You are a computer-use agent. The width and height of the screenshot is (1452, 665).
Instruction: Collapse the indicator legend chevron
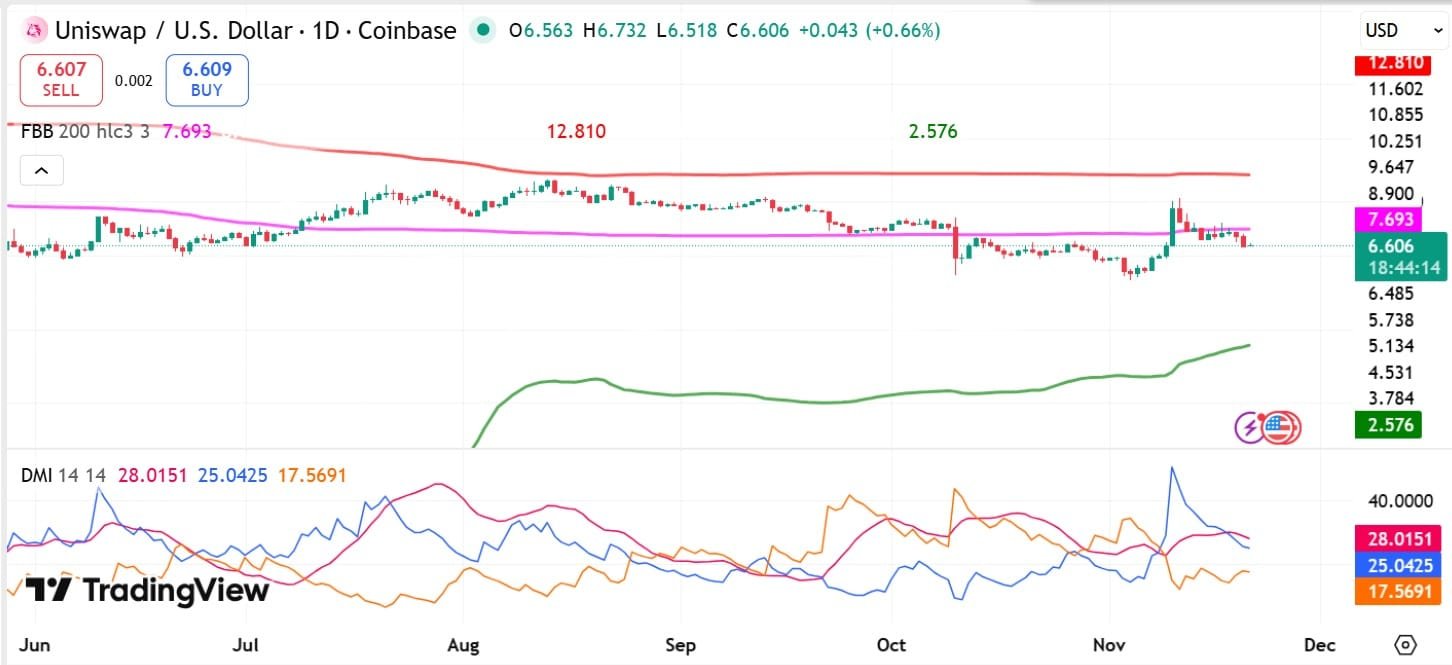(42, 171)
